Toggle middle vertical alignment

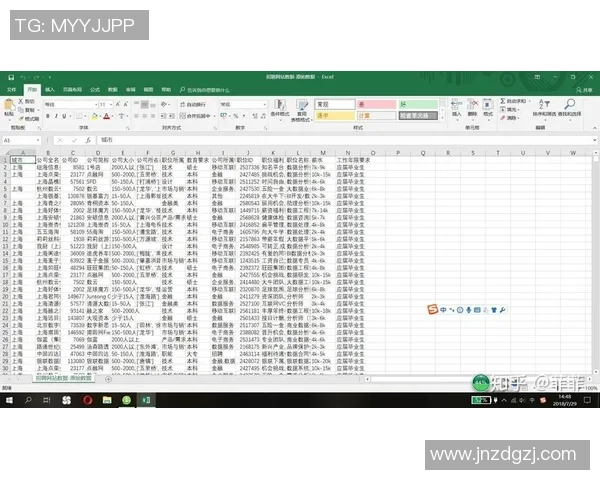pos(145,104)
